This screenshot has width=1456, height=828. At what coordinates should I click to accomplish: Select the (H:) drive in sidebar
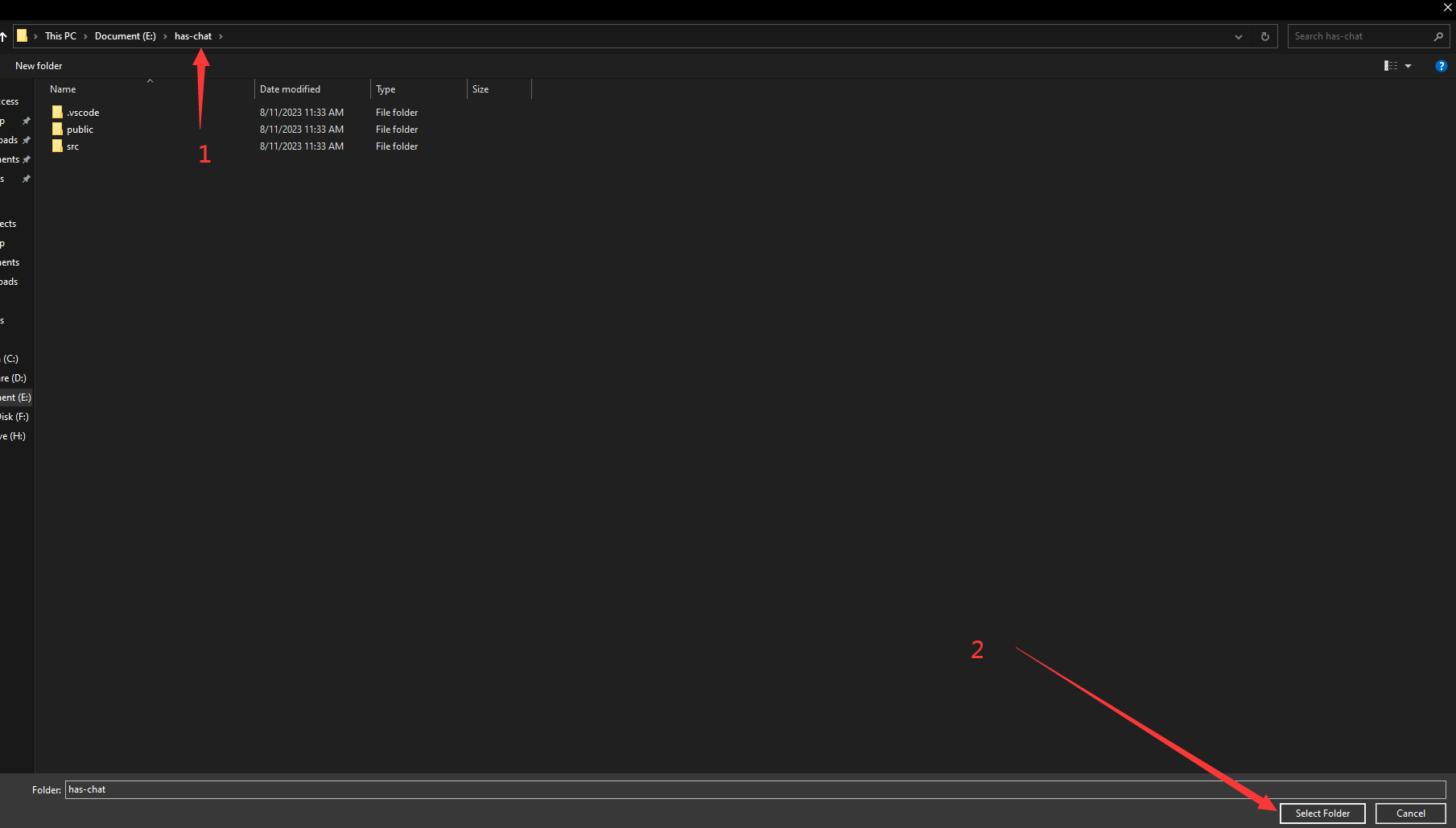pyautogui.click(x=13, y=436)
